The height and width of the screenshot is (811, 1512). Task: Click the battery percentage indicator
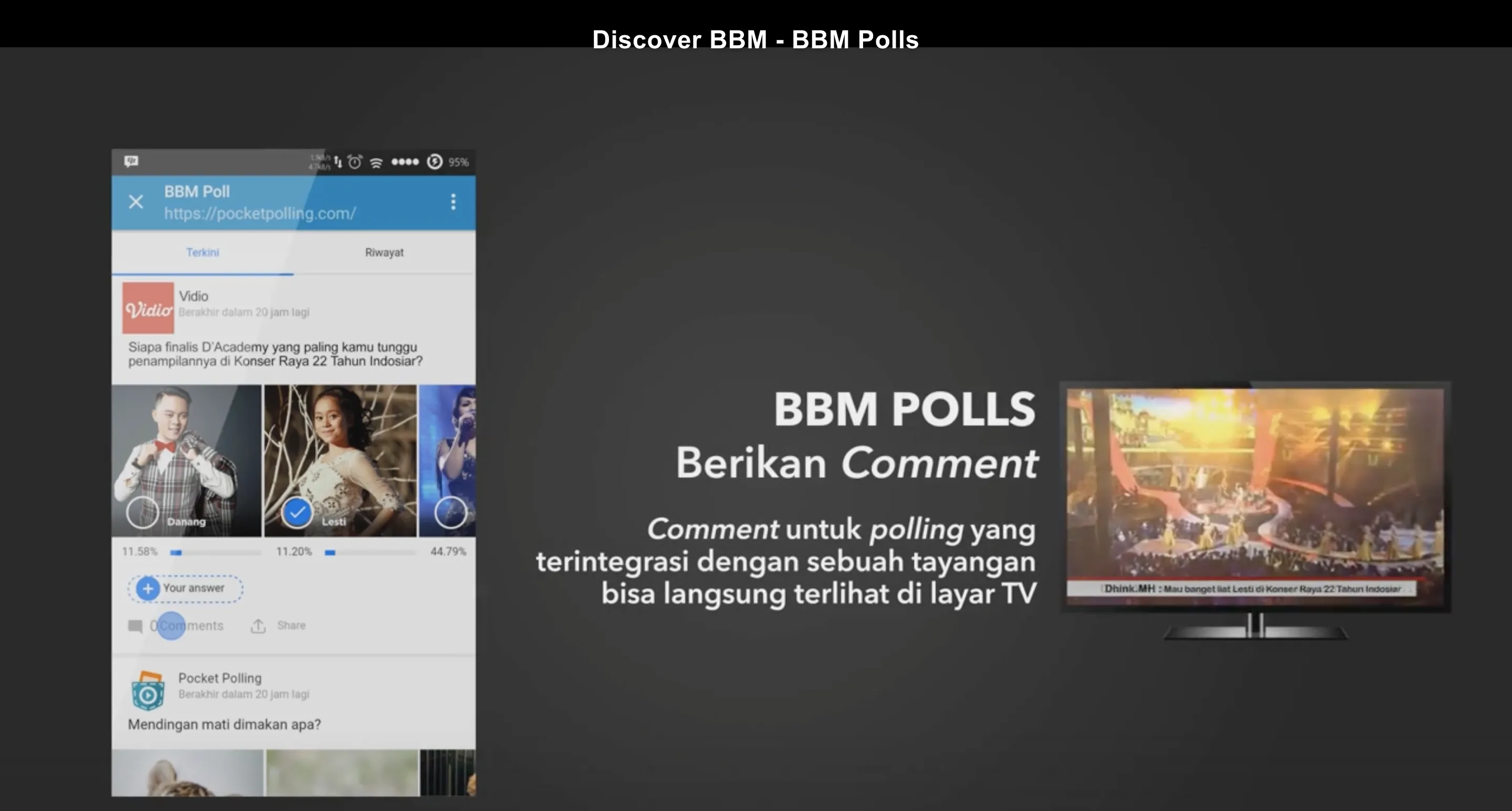click(458, 163)
